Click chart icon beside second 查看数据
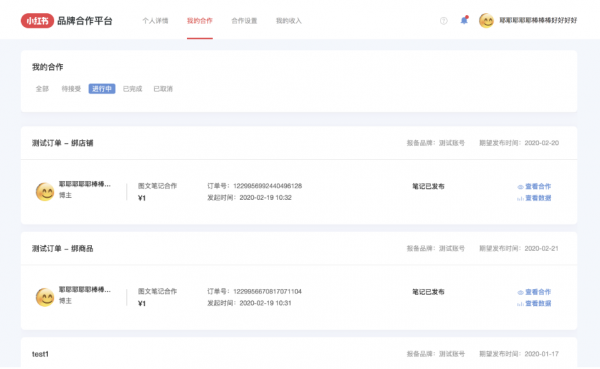 click(x=520, y=304)
